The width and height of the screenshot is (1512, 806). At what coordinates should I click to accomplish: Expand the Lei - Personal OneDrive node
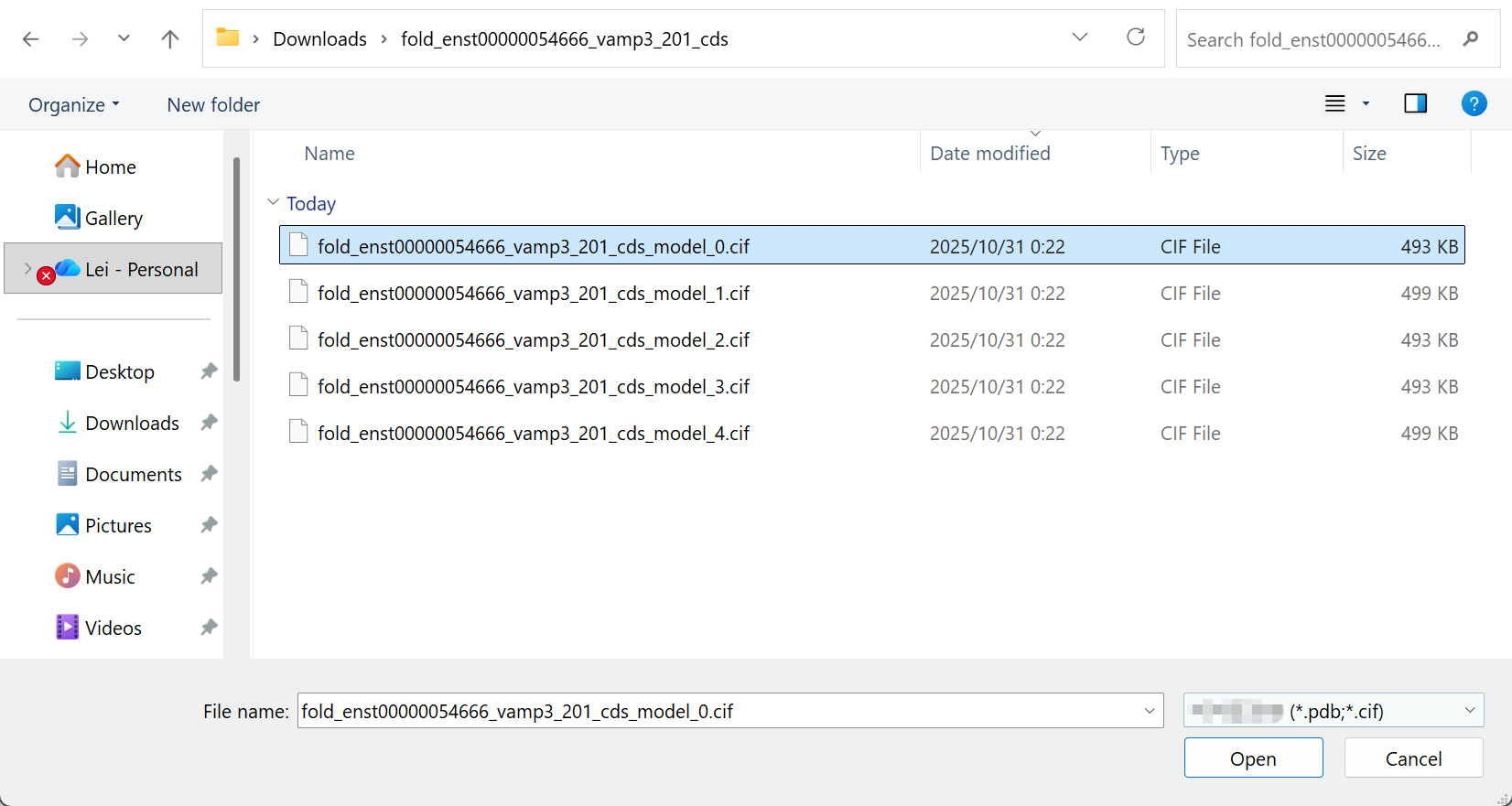click(27, 269)
